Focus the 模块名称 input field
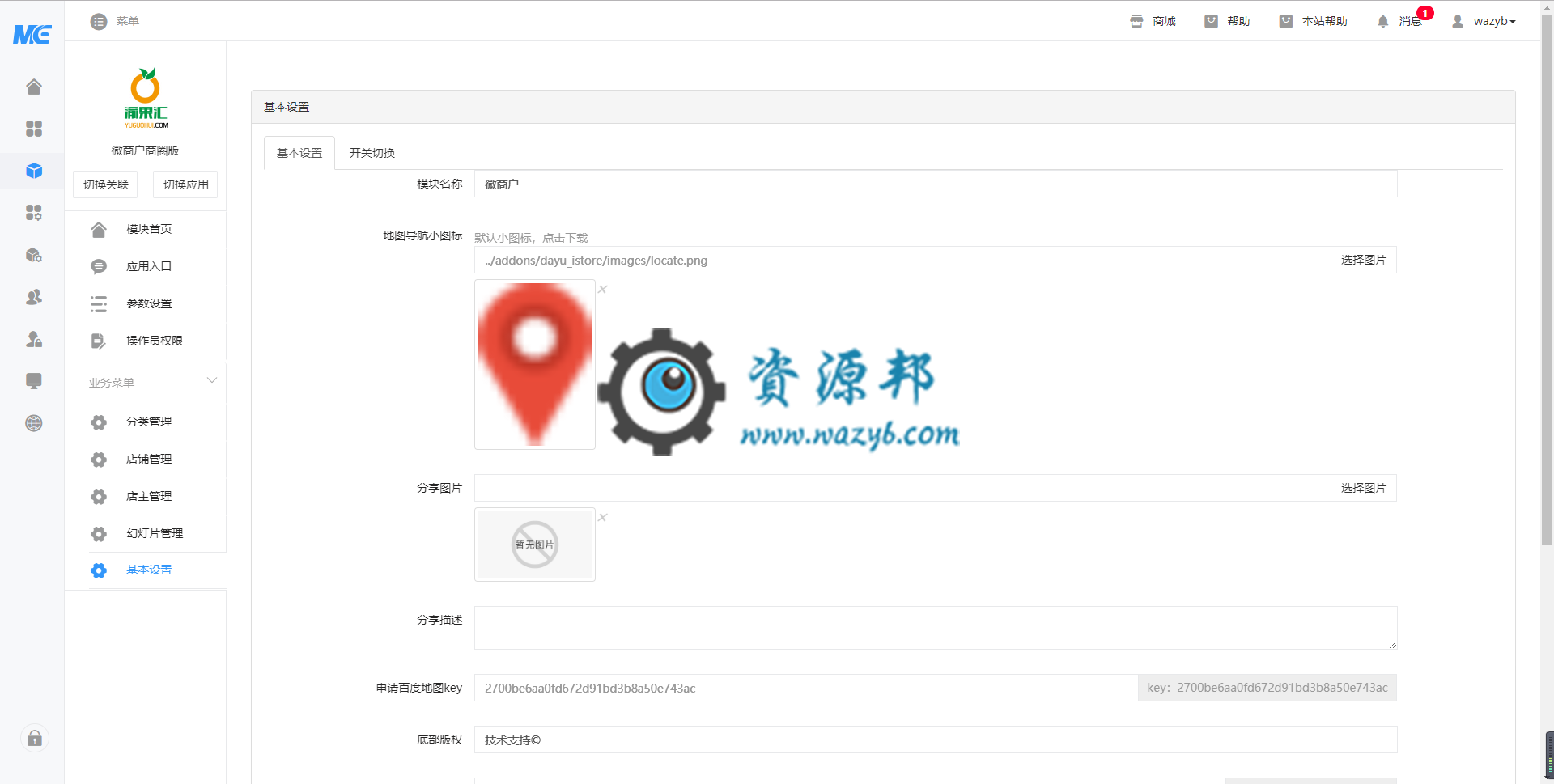Image resolution: width=1554 pixels, height=784 pixels. click(936, 184)
